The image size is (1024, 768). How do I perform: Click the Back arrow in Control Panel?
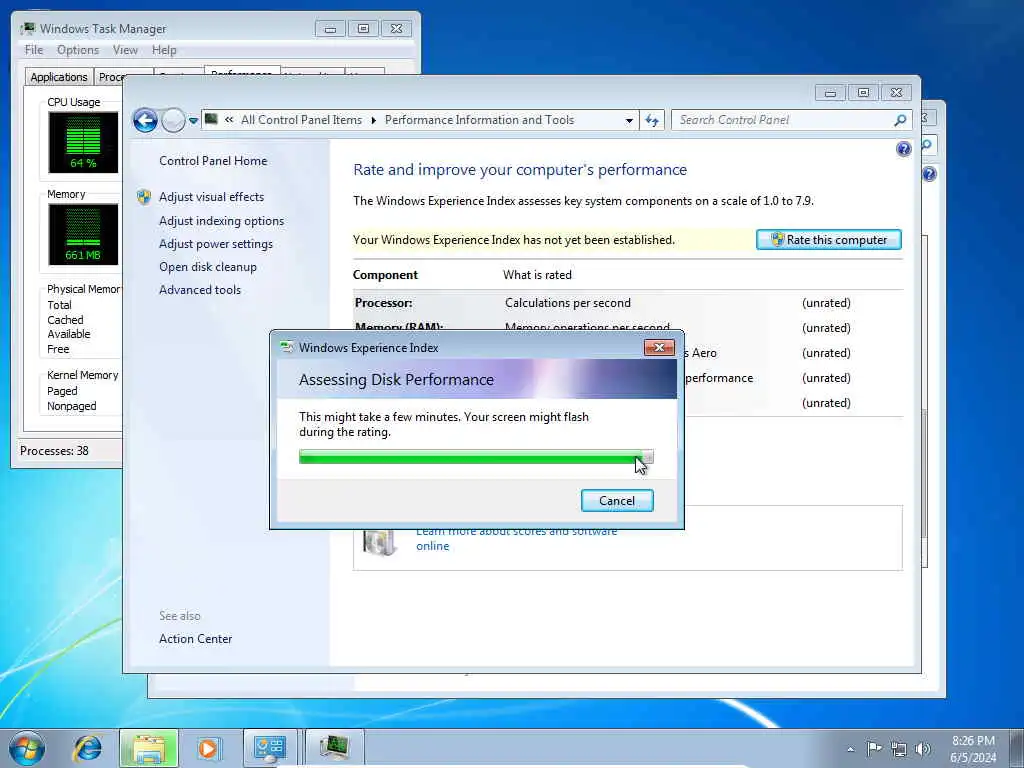point(145,120)
